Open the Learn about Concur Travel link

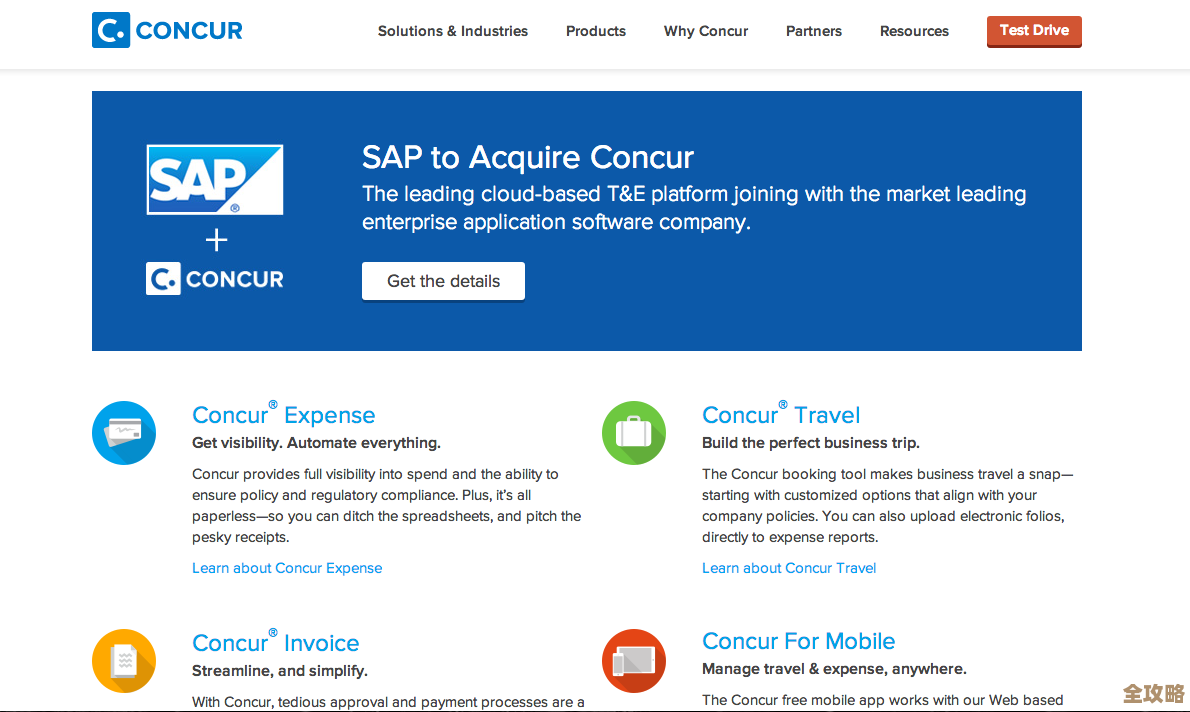789,567
